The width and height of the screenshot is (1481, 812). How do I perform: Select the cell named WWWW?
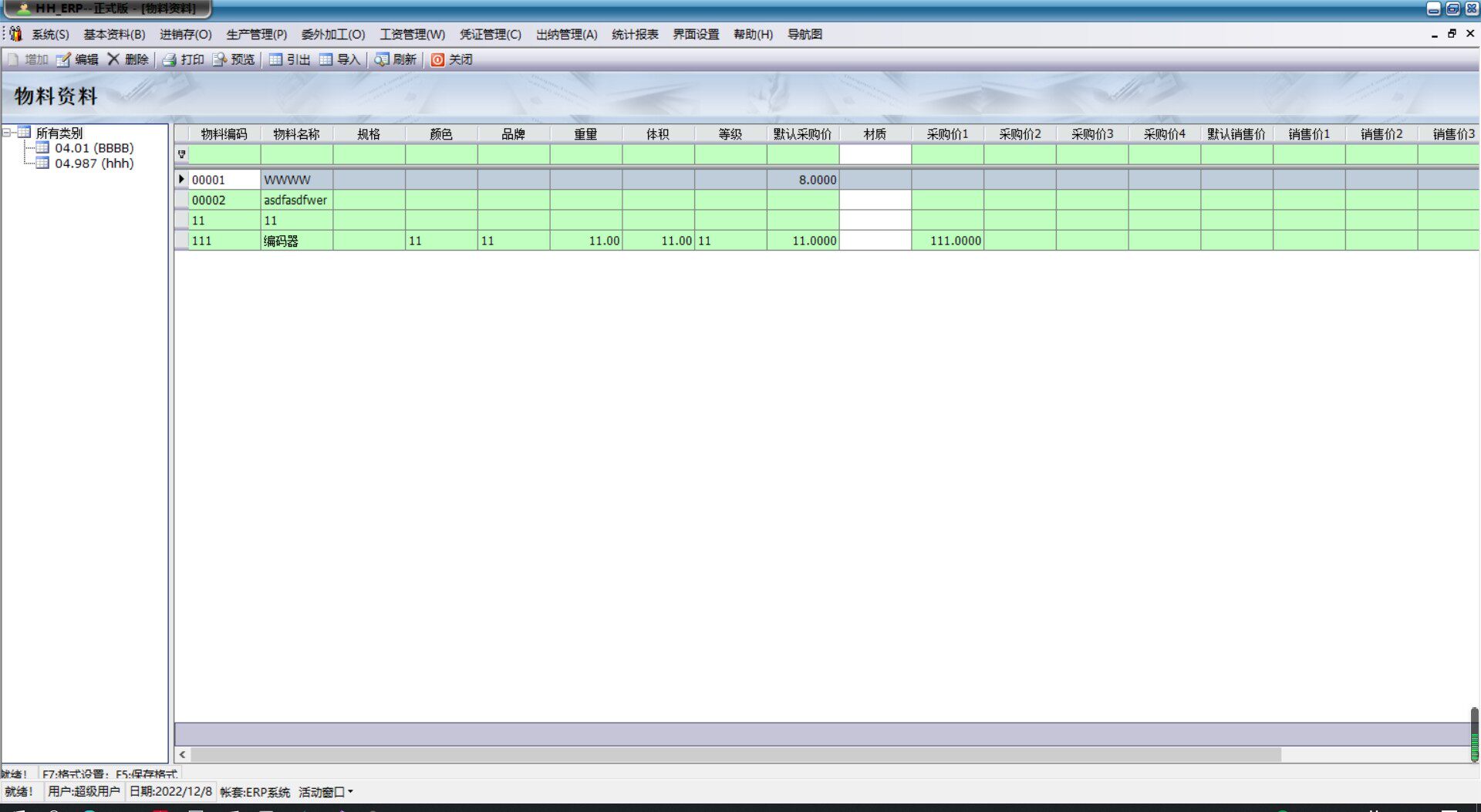(297, 180)
